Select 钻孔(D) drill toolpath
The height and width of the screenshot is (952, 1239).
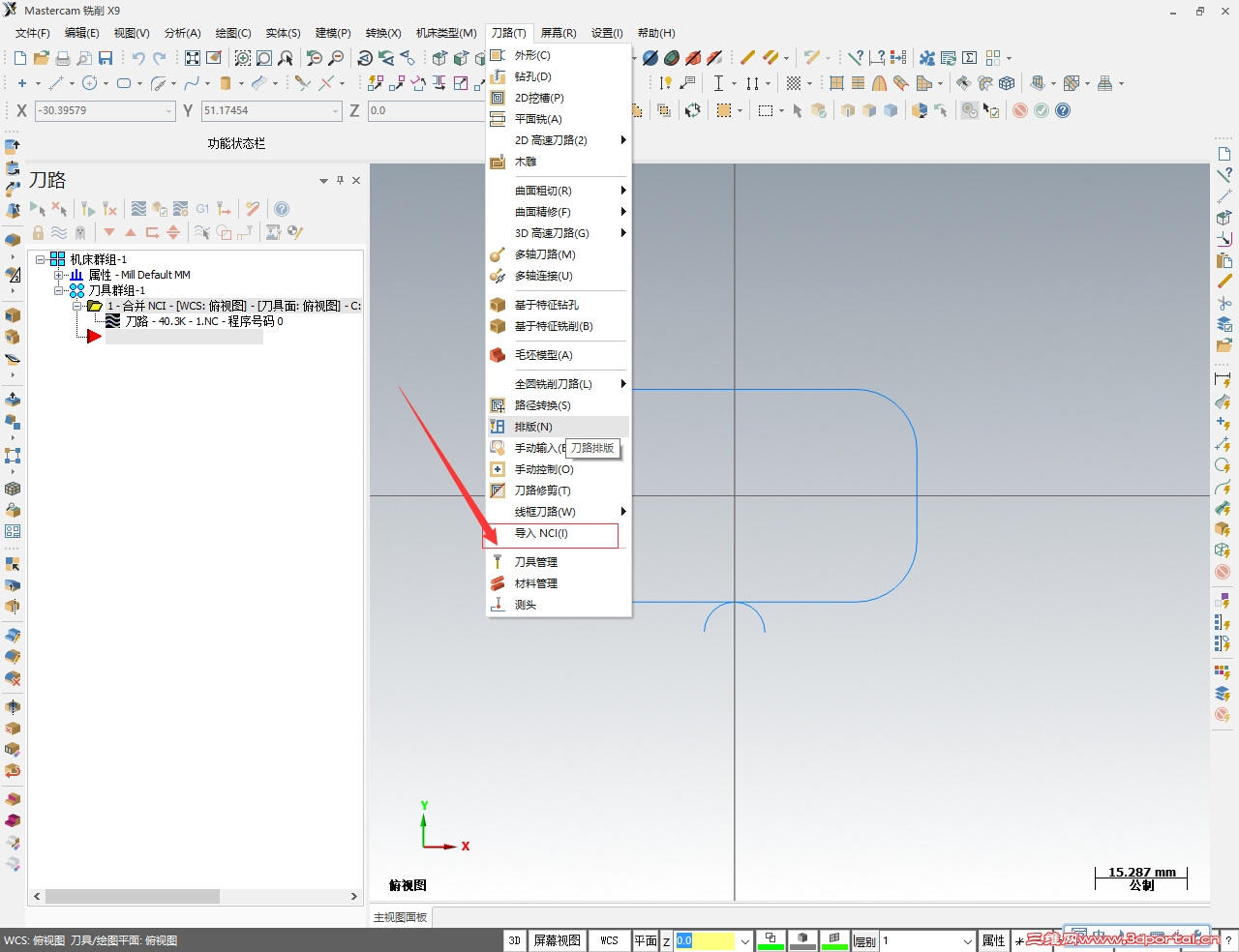click(x=558, y=76)
